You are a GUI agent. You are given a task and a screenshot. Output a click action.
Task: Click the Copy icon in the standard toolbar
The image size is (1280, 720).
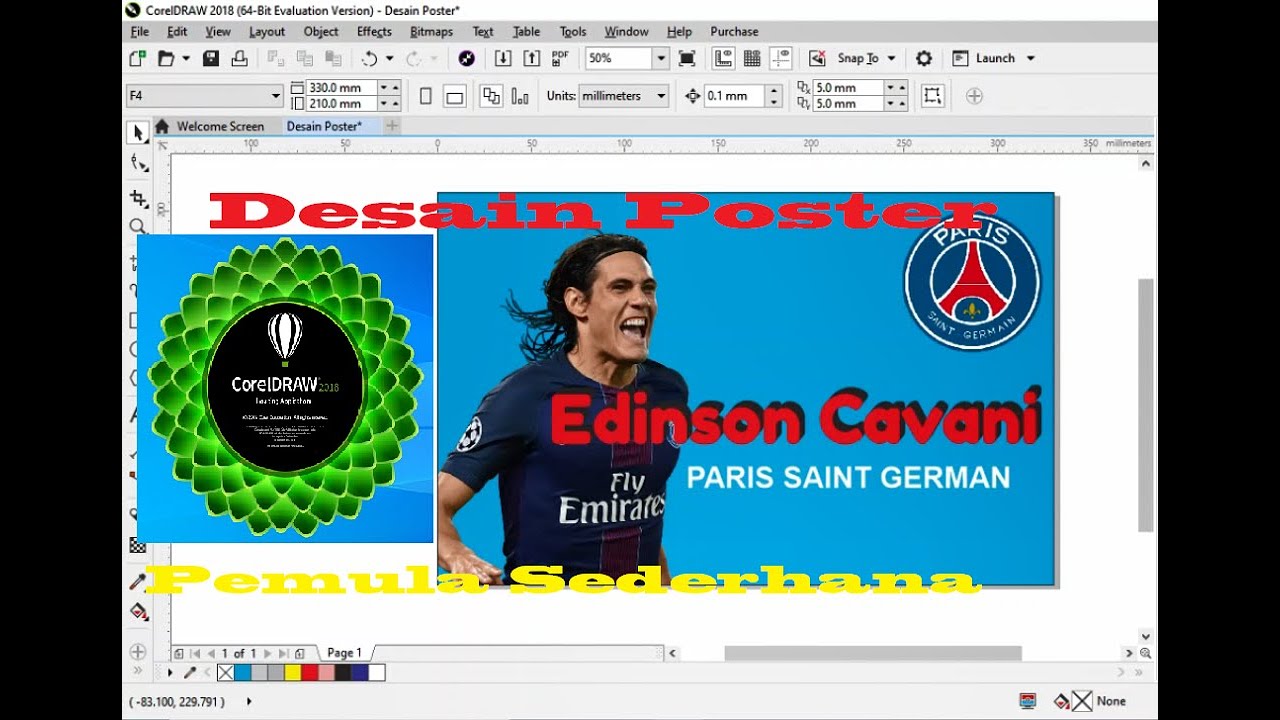click(305, 58)
